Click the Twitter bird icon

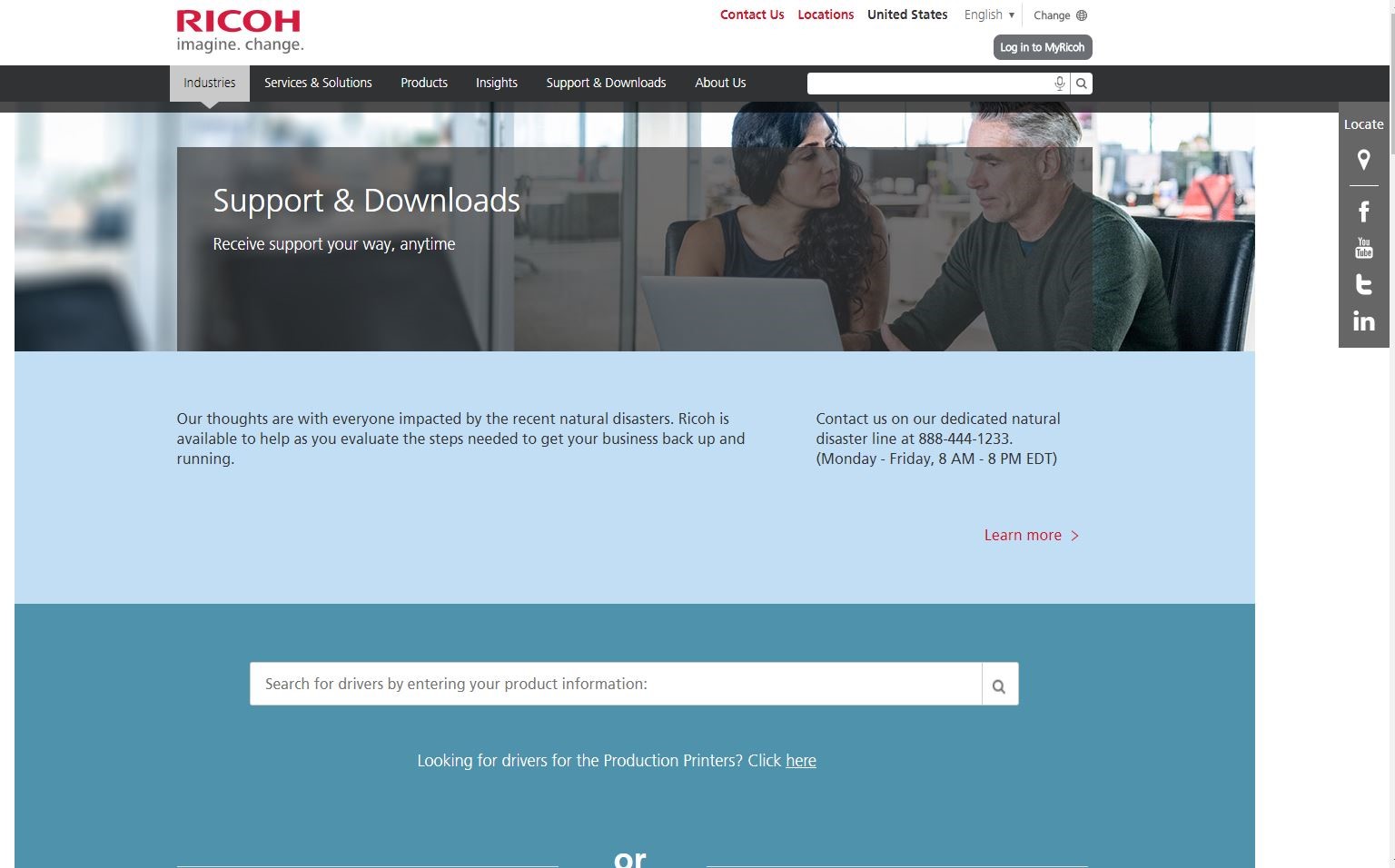point(1363,283)
